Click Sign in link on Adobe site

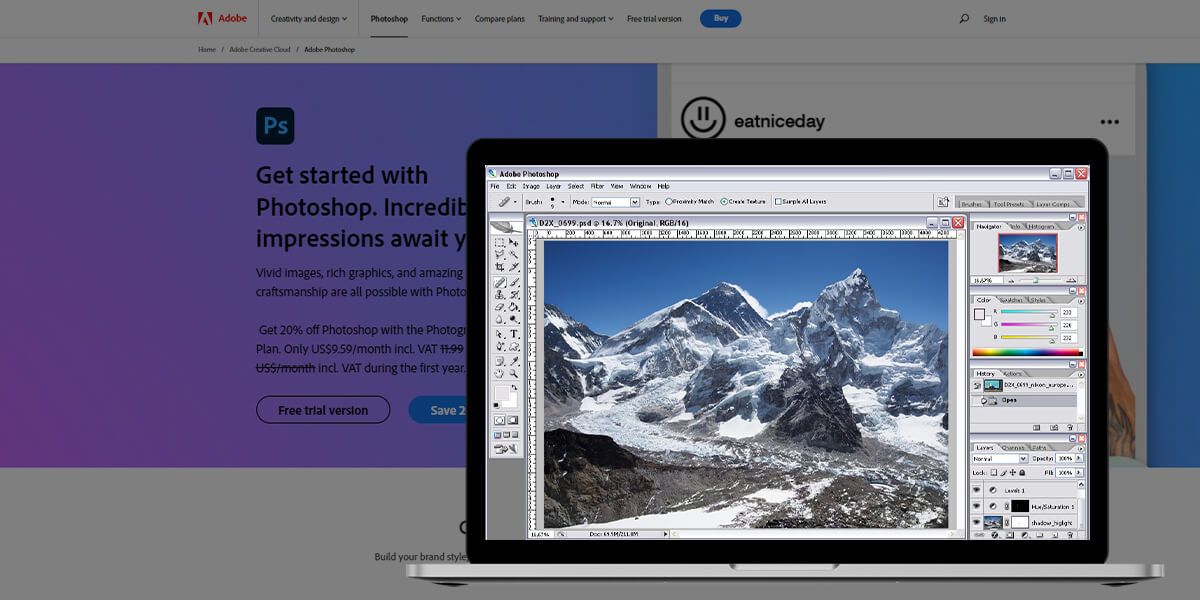[994, 18]
